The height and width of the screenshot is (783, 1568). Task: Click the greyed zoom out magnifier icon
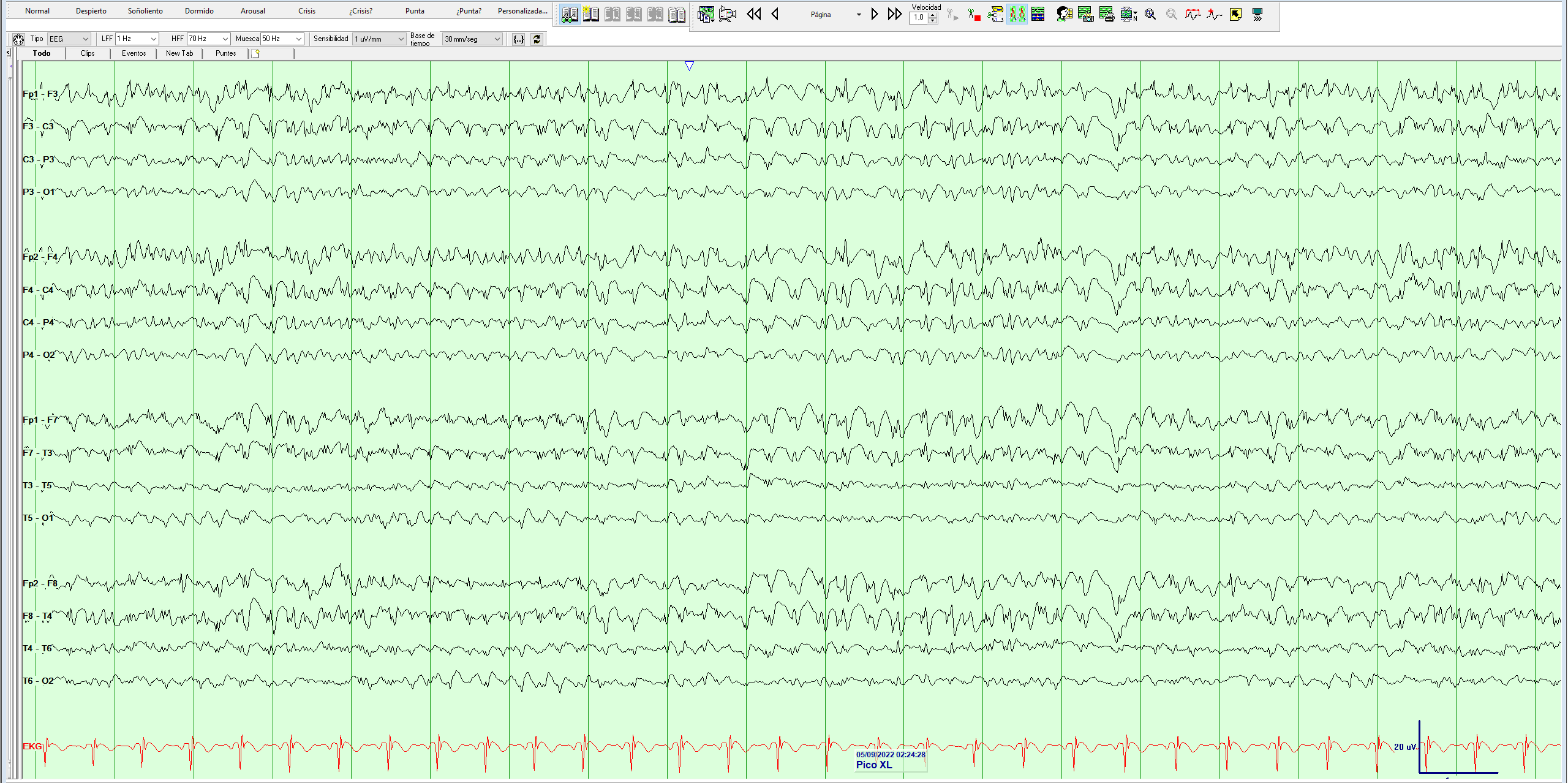click(x=1172, y=14)
